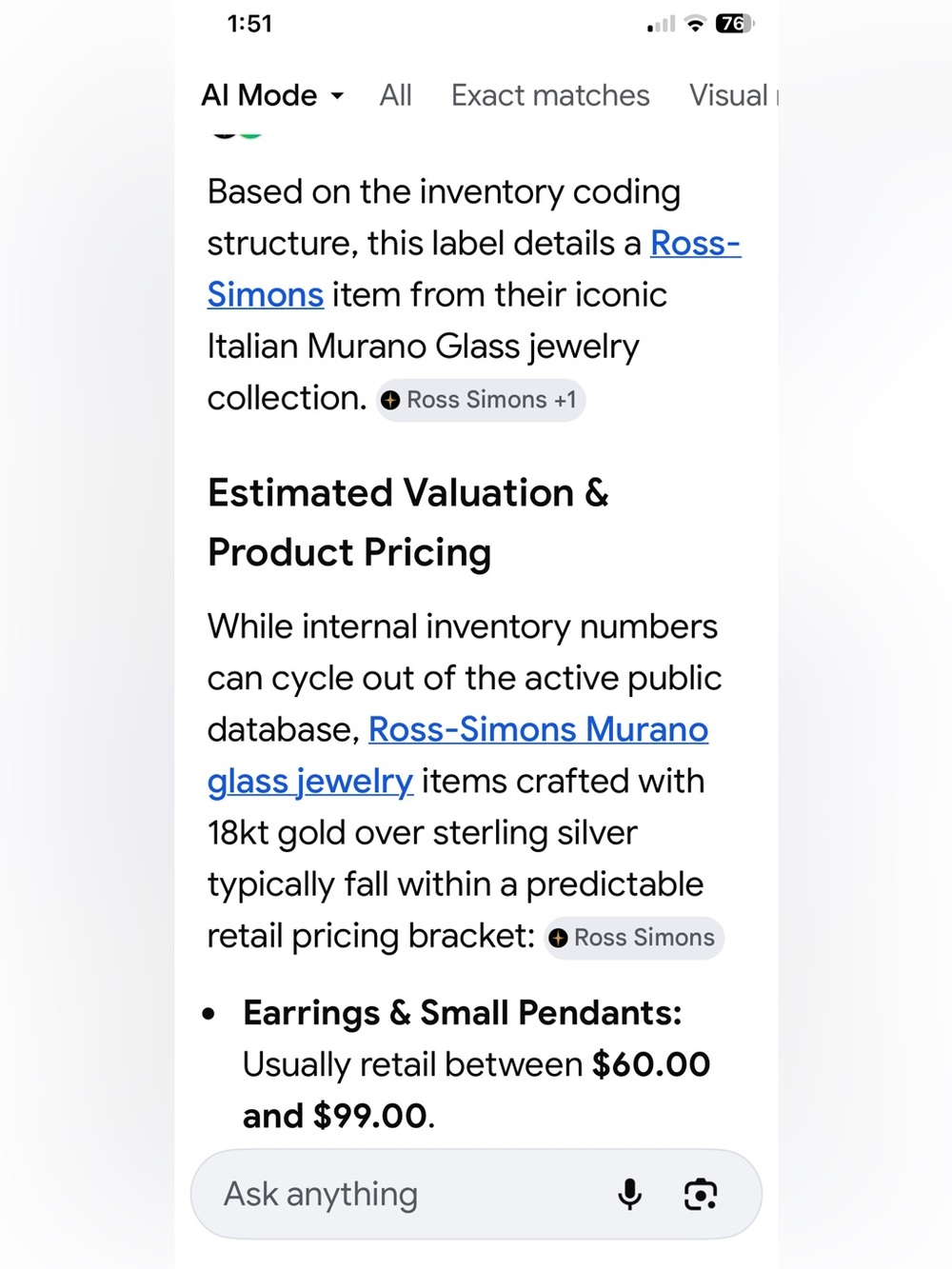The image size is (952, 1269).
Task: Open the Ross Simons source chip after pricing bracket
Action: click(x=634, y=938)
